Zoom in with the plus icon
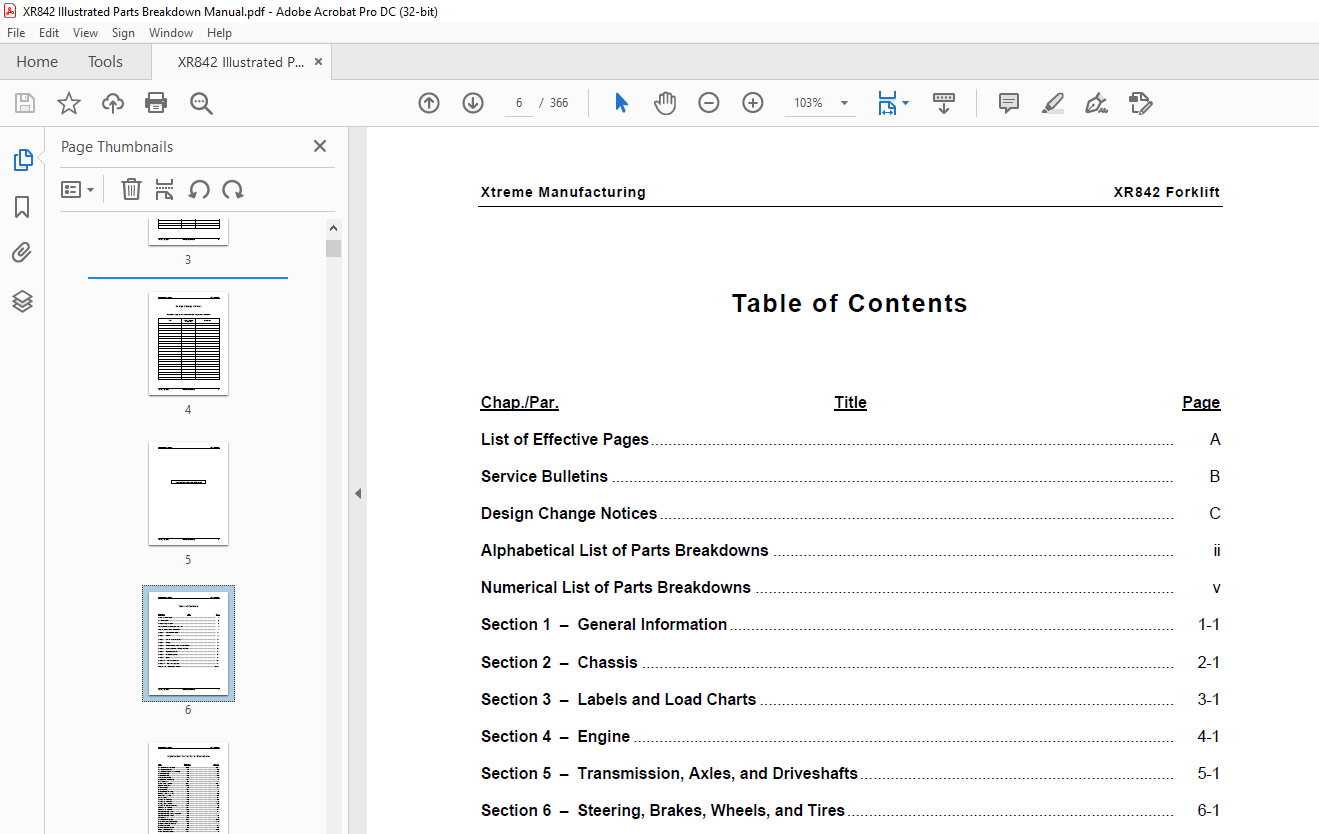Screen dimensions: 1319x834 (753, 103)
